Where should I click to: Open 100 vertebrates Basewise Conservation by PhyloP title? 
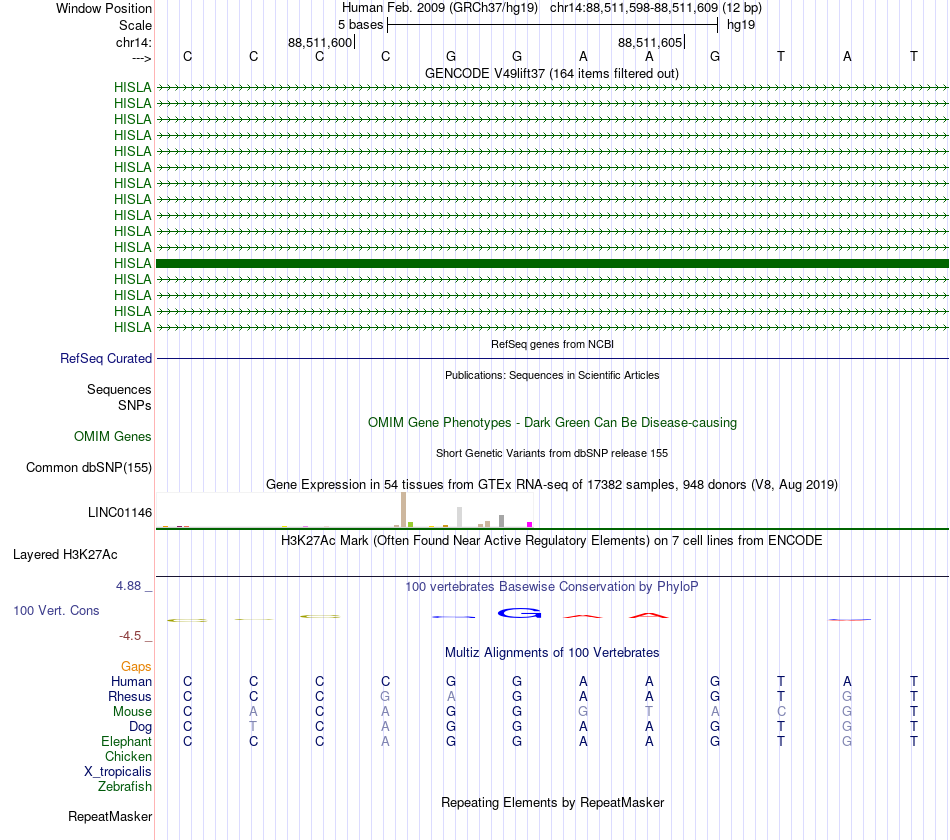pos(552,587)
